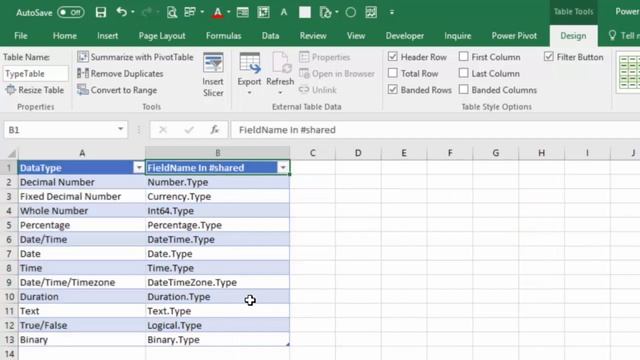
Task: Switch to the Page Layout tab
Action: point(162,36)
